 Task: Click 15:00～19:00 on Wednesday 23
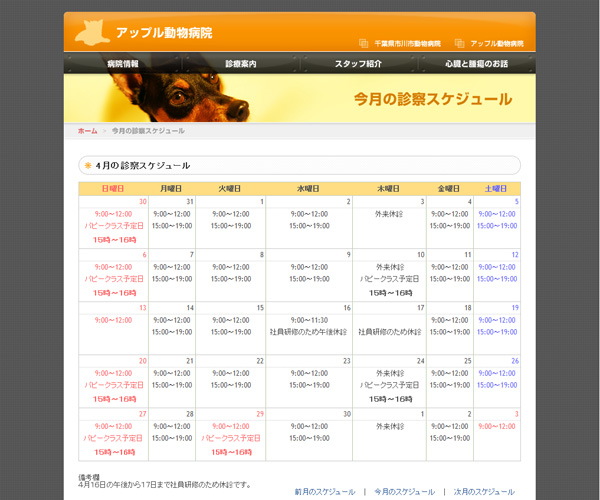click(309, 385)
